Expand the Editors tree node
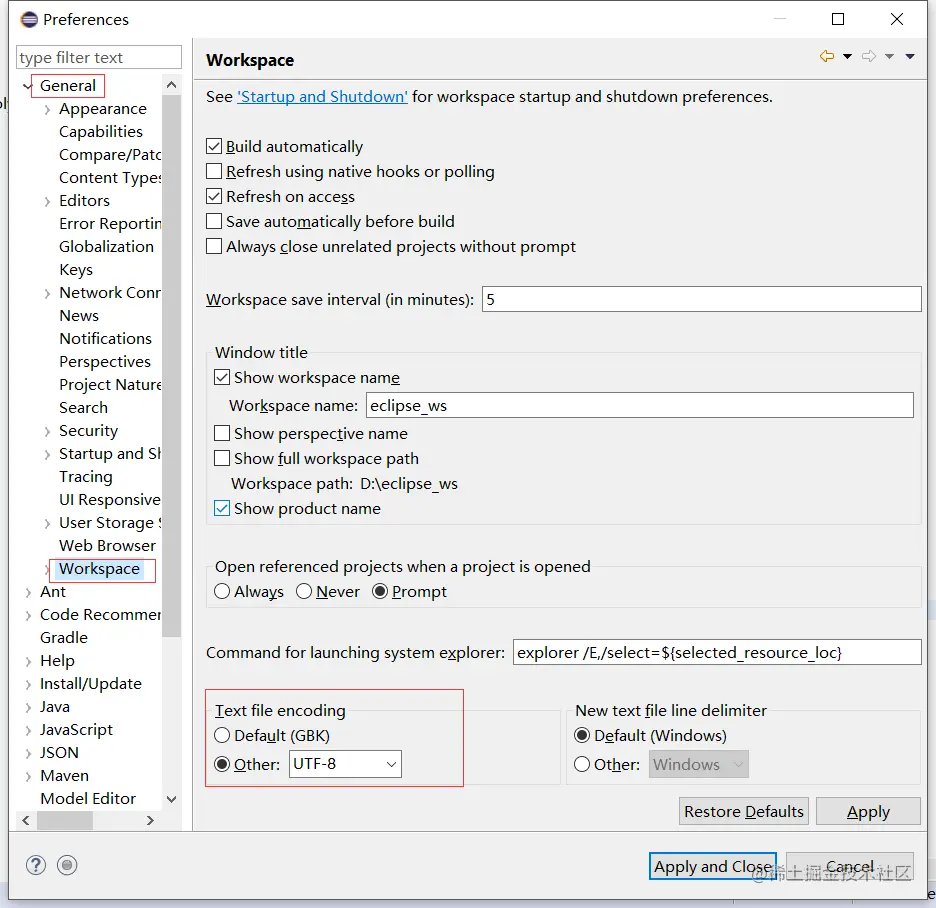936x908 pixels. click(47, 202)
